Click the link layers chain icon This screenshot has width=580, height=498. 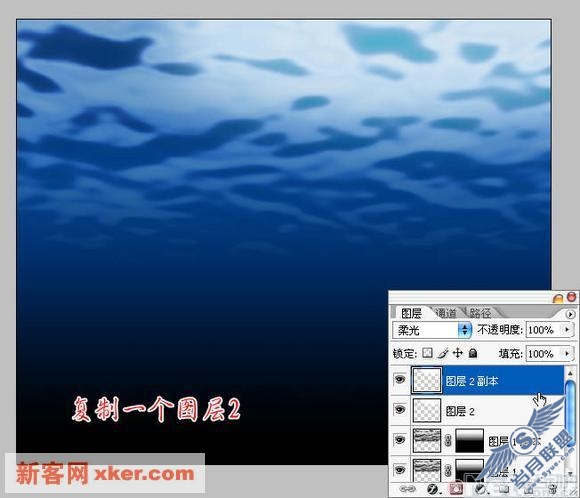(x=407, y=489)
